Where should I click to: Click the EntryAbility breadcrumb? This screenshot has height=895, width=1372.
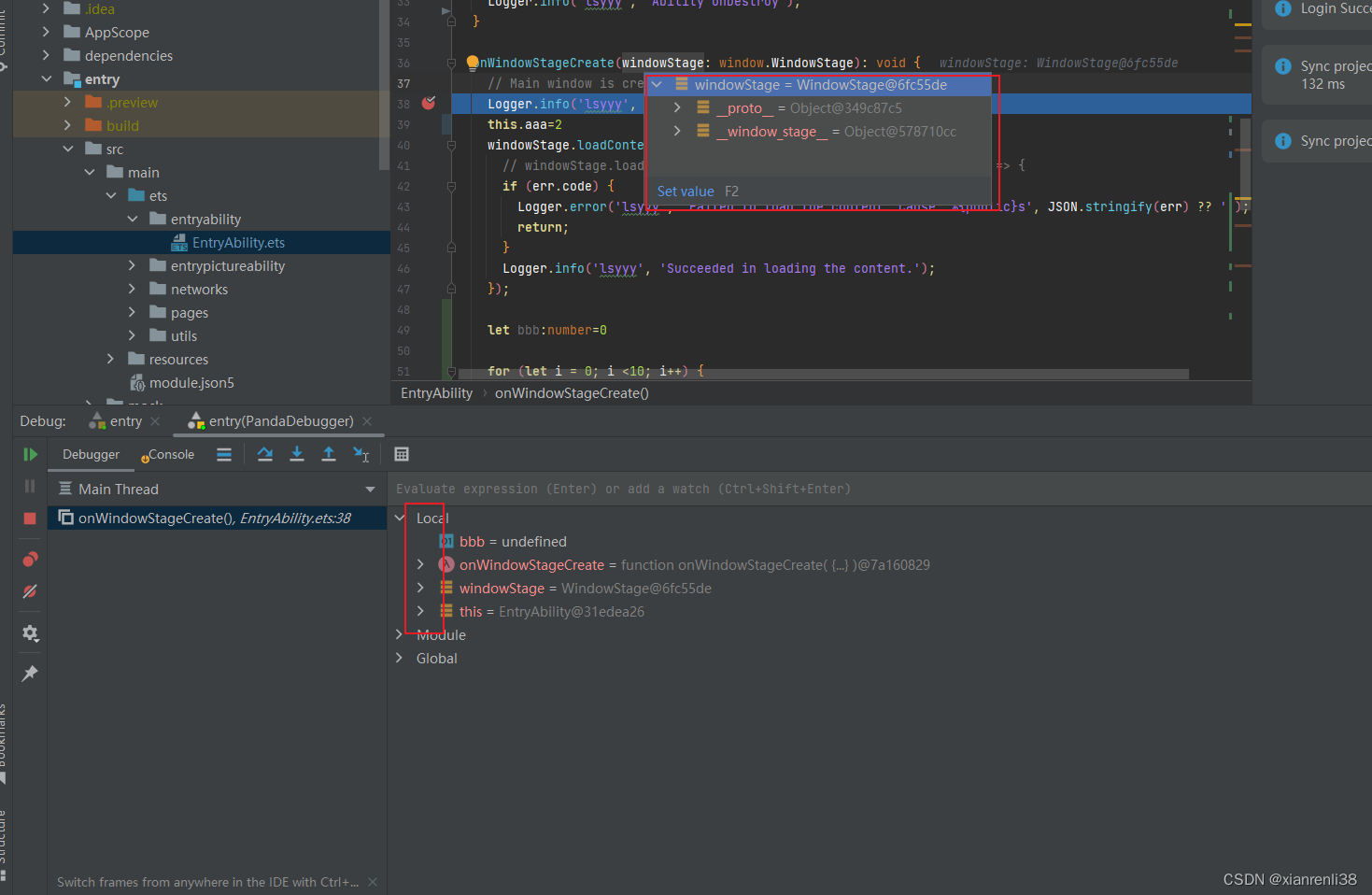436,393
